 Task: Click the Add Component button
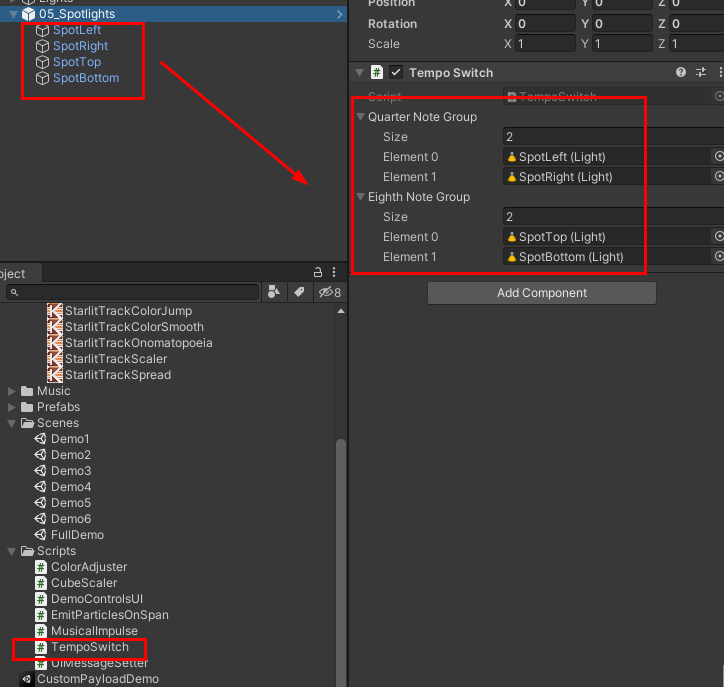click(x=542, y=293)
